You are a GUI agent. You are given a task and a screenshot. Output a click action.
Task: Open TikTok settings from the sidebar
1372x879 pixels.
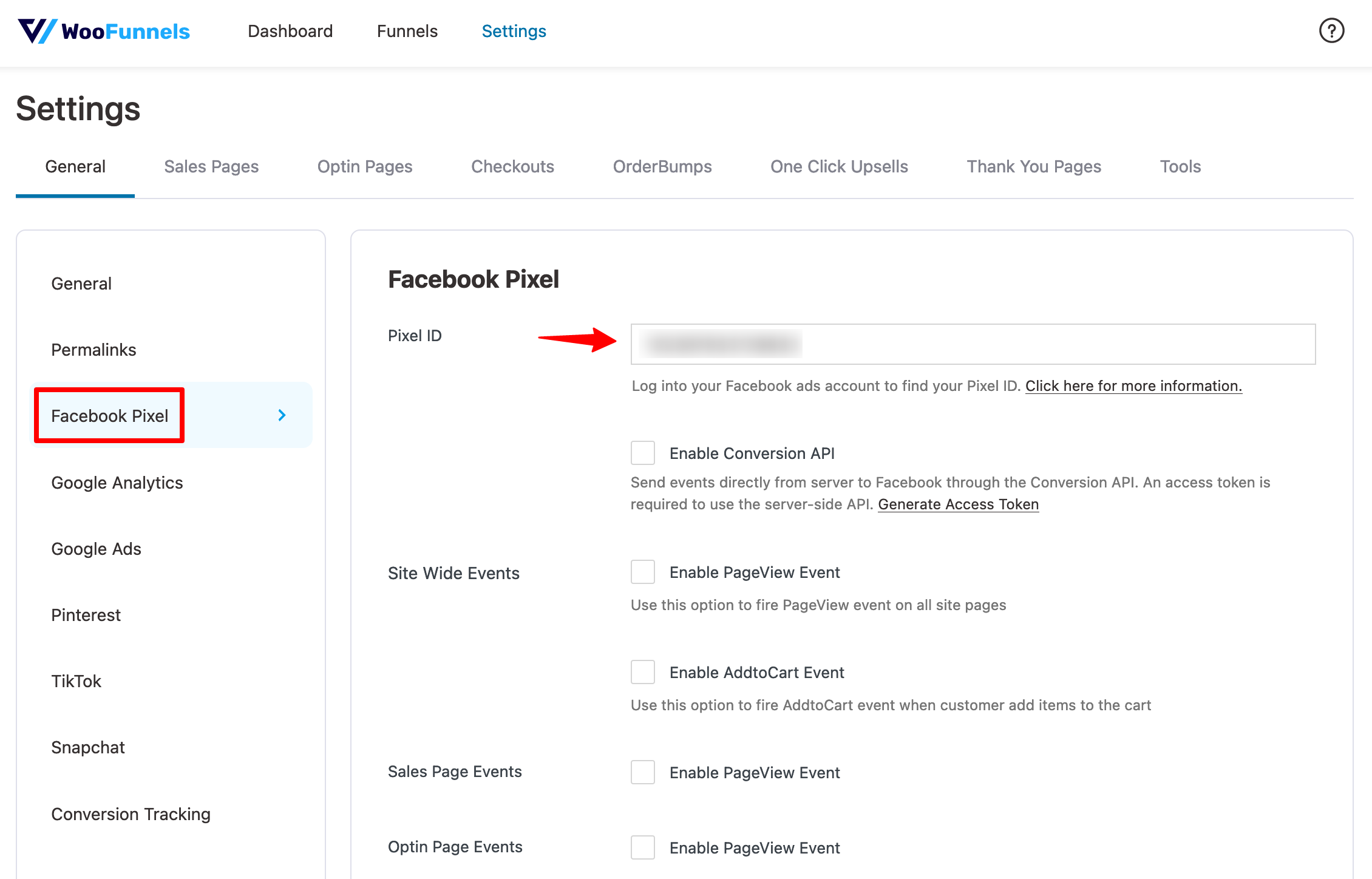tap(76, 680)
